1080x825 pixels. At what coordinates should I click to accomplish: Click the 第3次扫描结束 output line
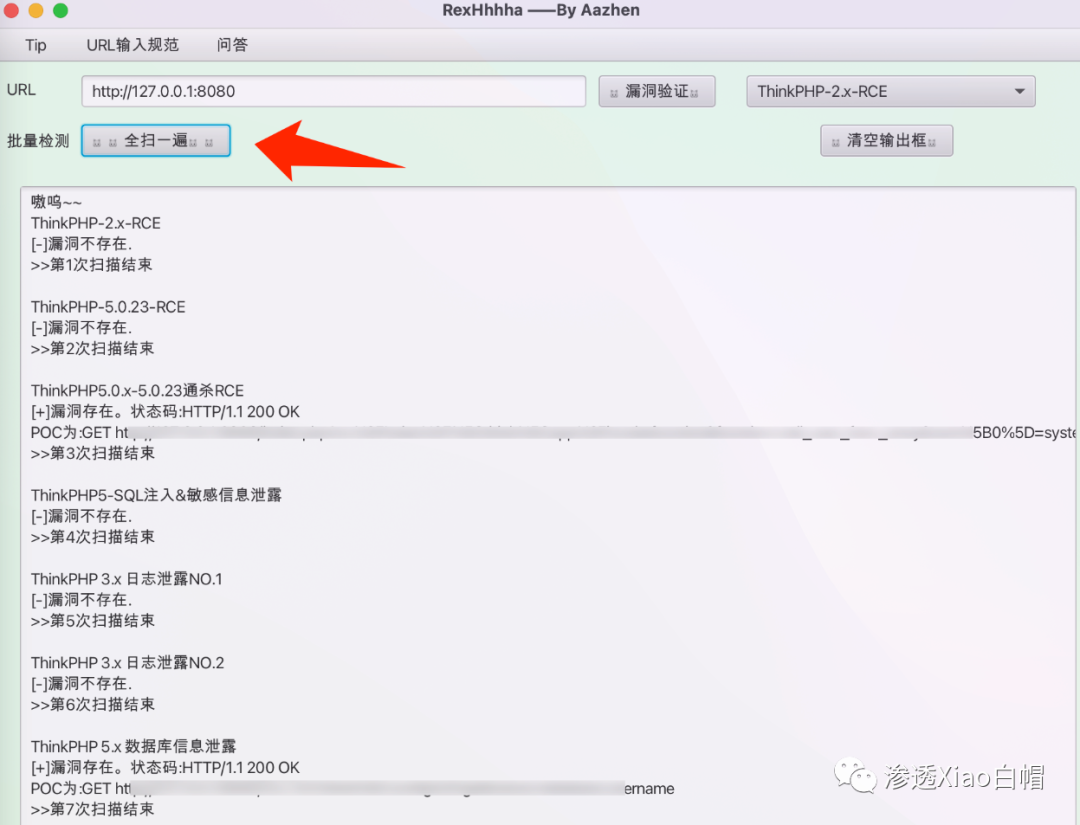click(x=93, y=453)
